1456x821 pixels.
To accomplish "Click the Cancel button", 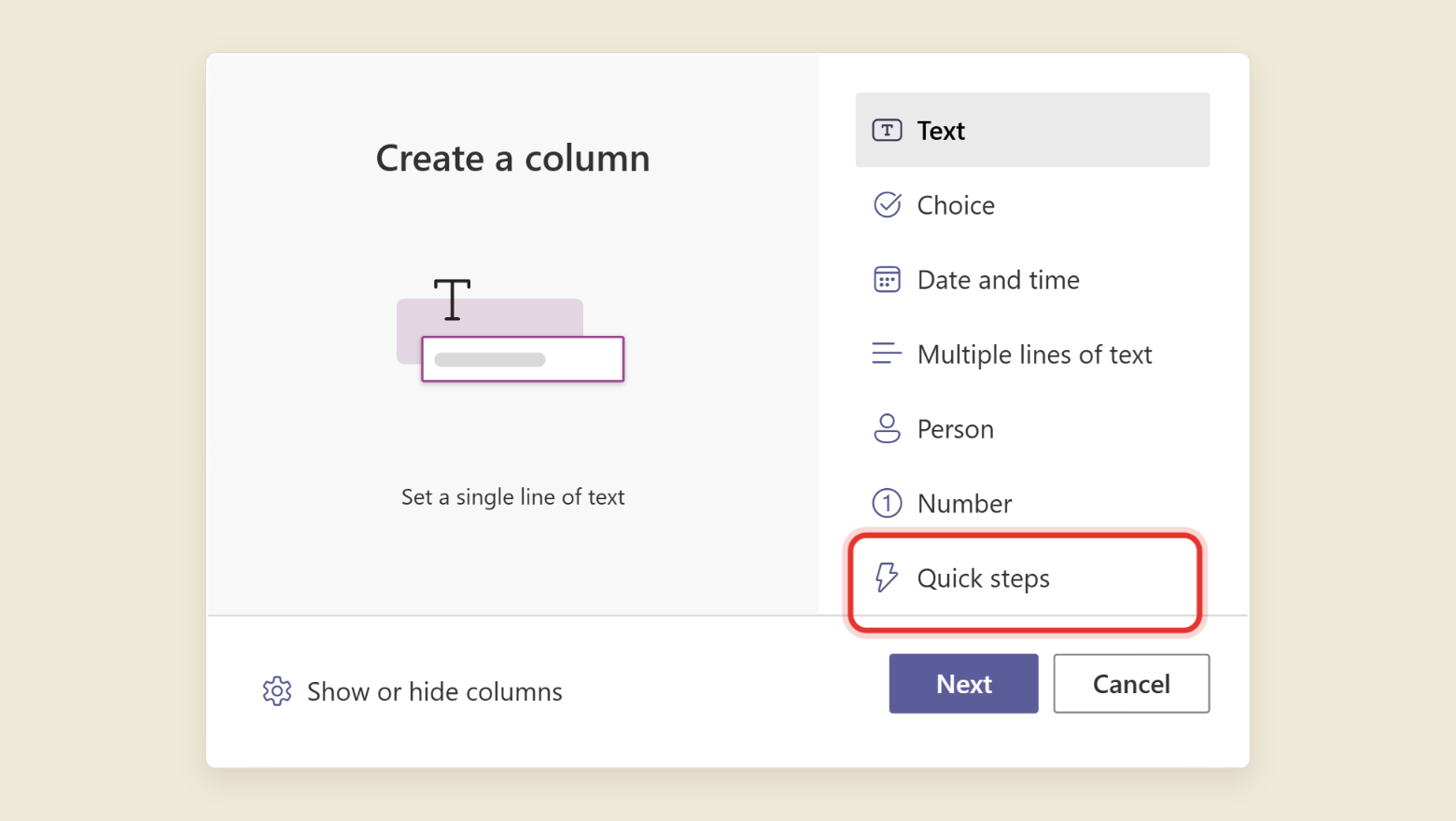I will 1131,684.
